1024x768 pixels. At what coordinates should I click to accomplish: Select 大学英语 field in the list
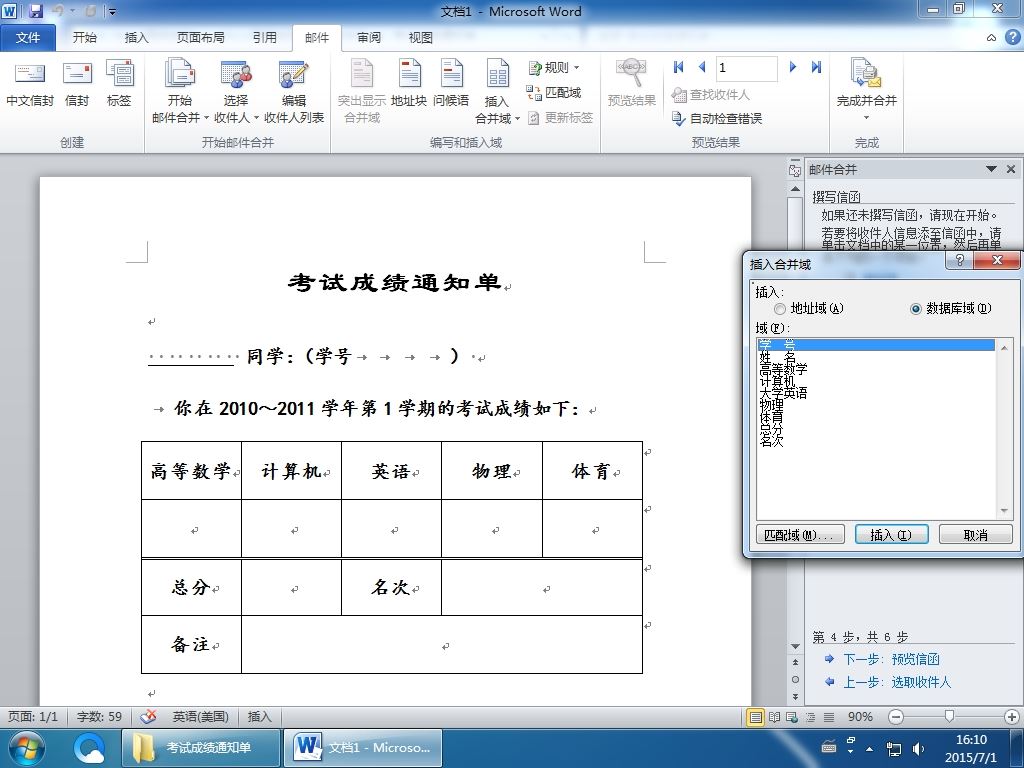876,392
